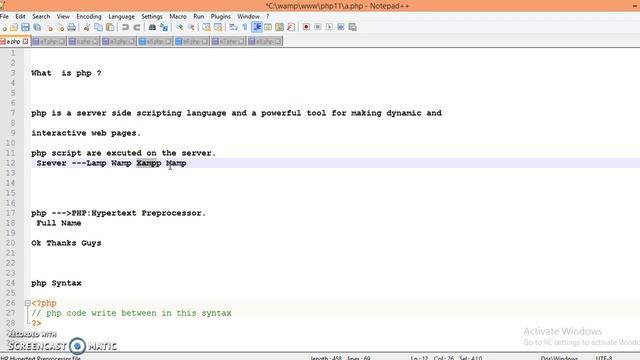Zoom out using the toolbar magnifier
Image resolution: width=640 pixels, height=360 pixels.
(191, 27)
